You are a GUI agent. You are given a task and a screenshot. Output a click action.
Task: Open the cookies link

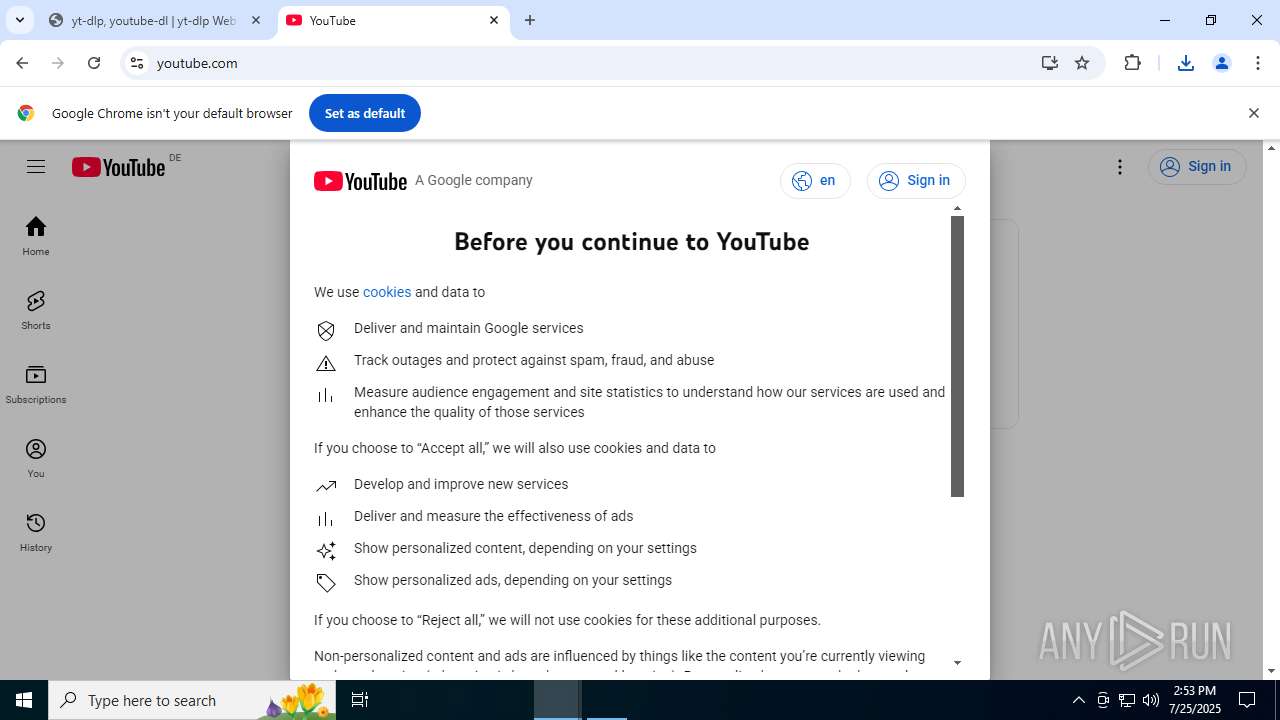click(387, 292)
